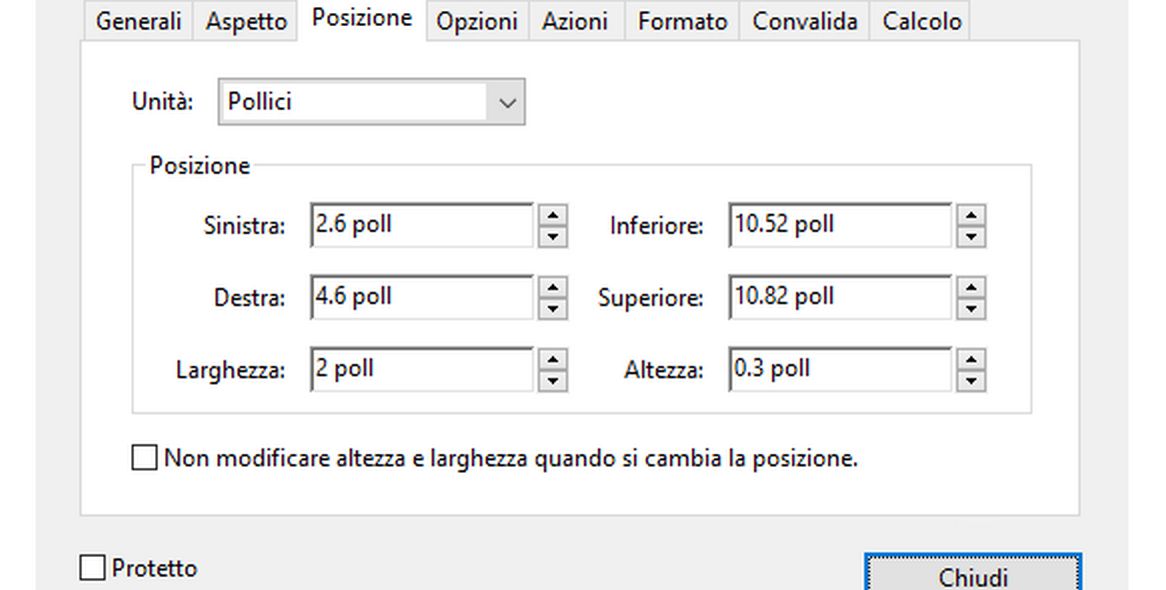The height and width of the screenshot is (590, 1166).
Task: Decrease the Larghezza value with down arrow
Action: pos(552,381)
